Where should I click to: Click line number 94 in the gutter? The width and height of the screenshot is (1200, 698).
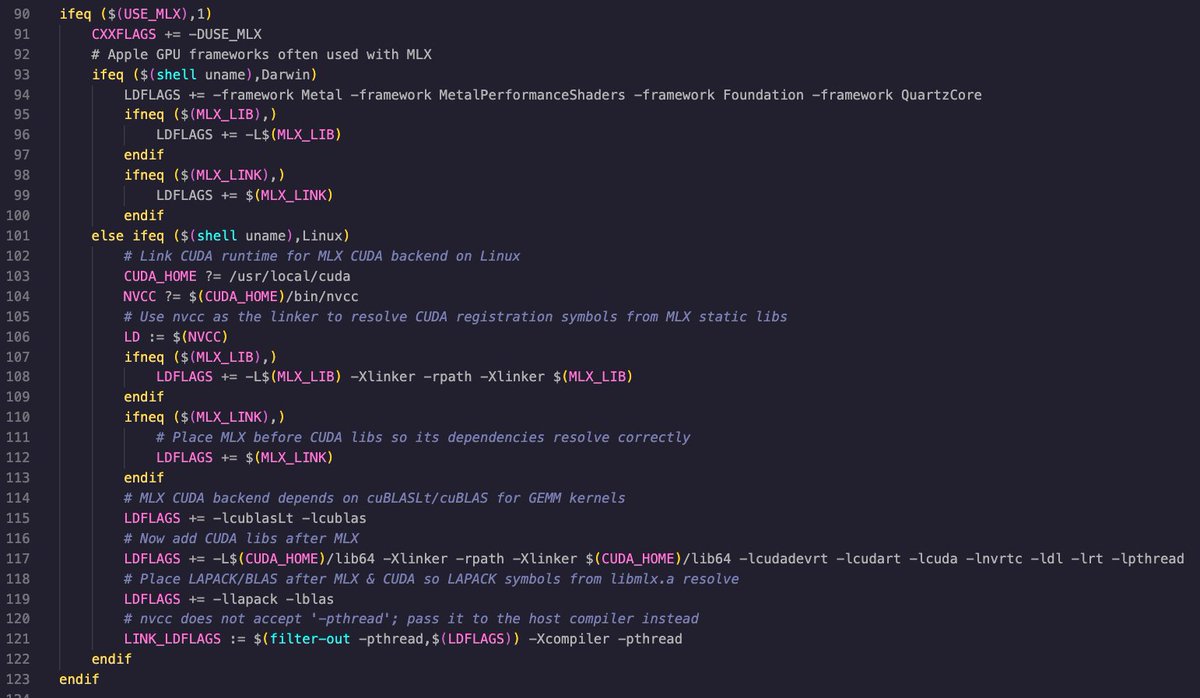tap(21, 95)
